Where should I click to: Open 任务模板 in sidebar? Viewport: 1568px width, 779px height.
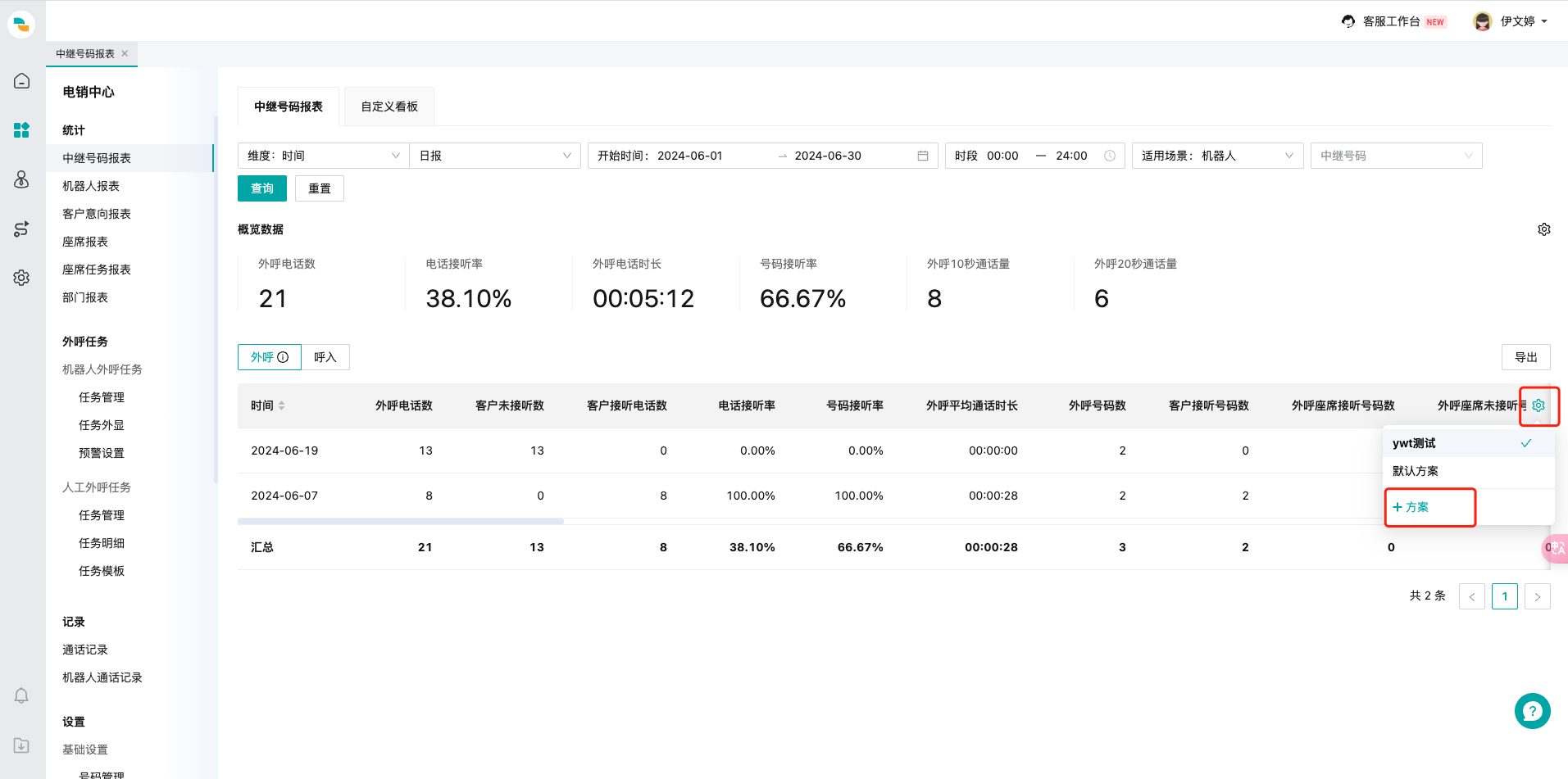click(102, 571)
